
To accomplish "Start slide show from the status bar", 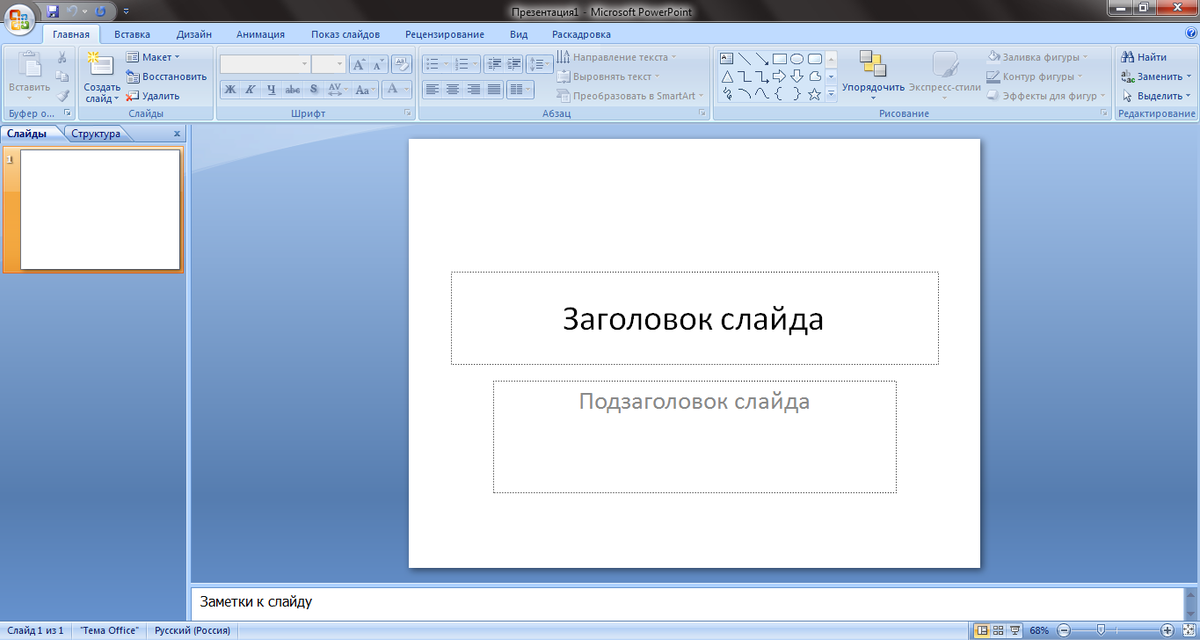I will 1014,630.
